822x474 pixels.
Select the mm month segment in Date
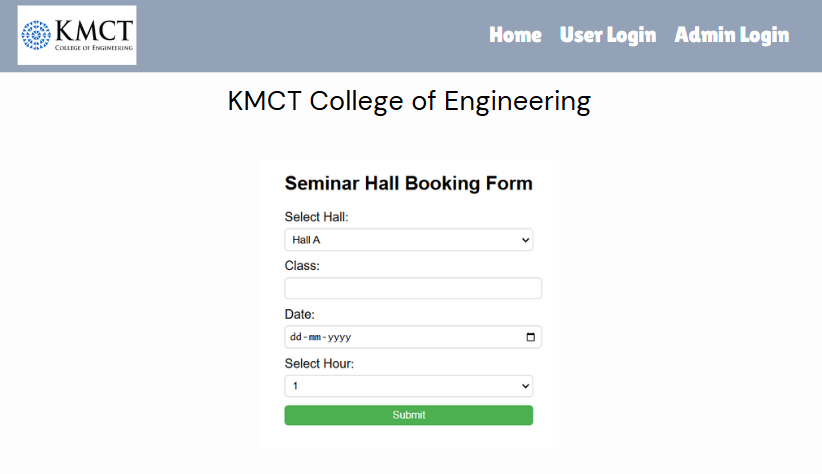click(315, 337)
